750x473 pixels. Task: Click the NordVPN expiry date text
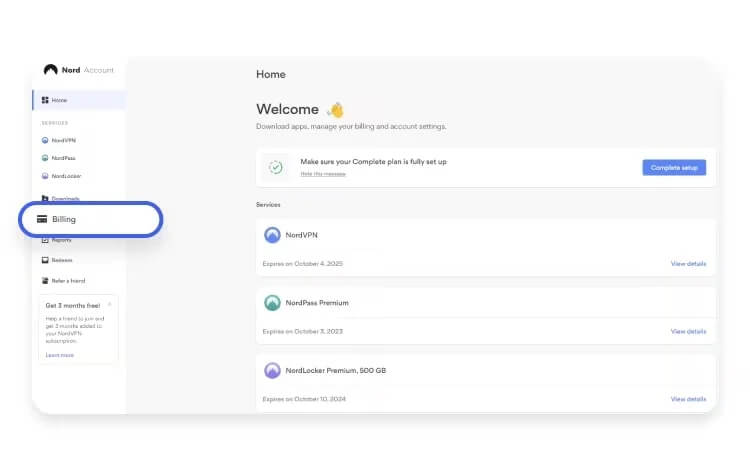(303, 264)
